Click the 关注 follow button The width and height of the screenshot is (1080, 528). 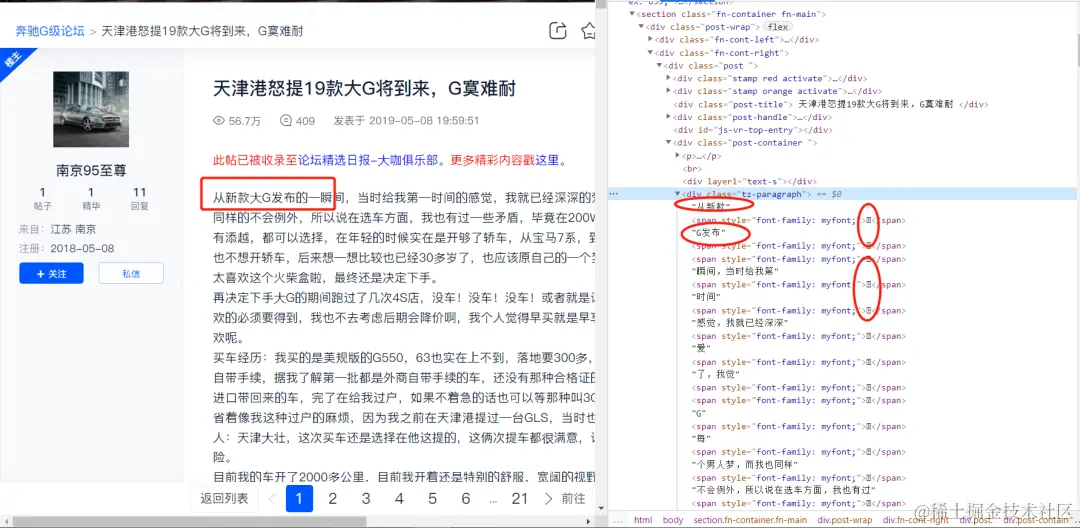coord(51,273)
